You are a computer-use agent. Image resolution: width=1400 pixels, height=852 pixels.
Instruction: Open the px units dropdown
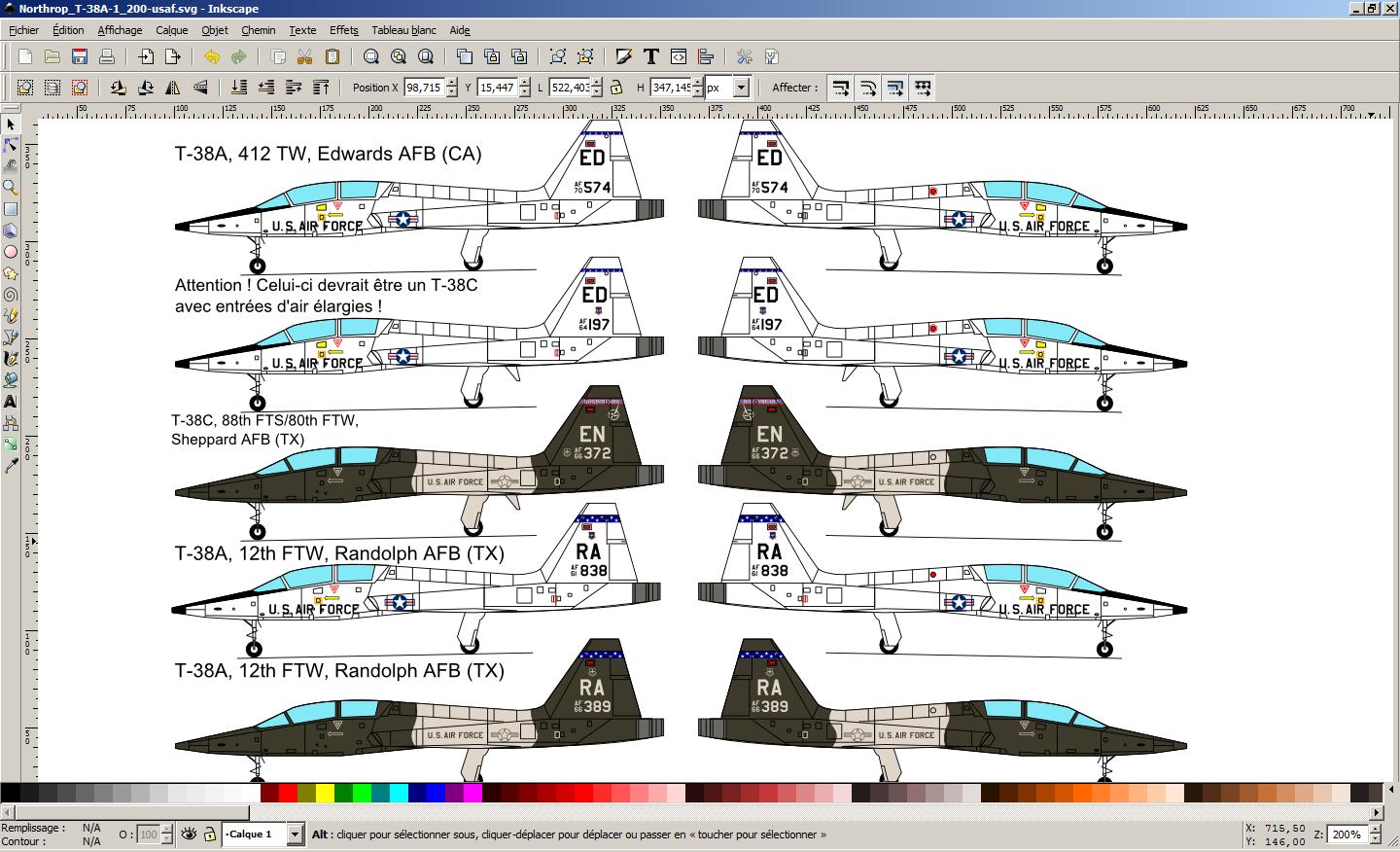click(x=741, y=88)
